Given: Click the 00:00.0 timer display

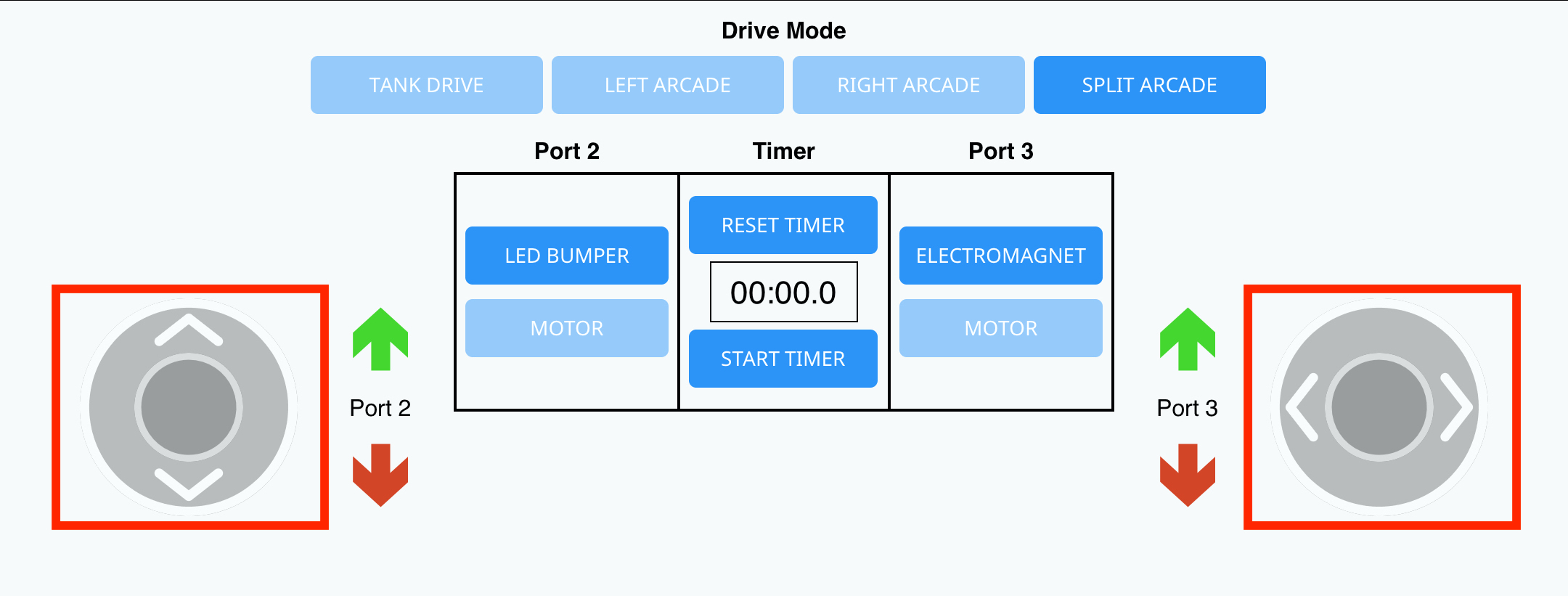Looking at the screenshot, I should coord(783,291).
